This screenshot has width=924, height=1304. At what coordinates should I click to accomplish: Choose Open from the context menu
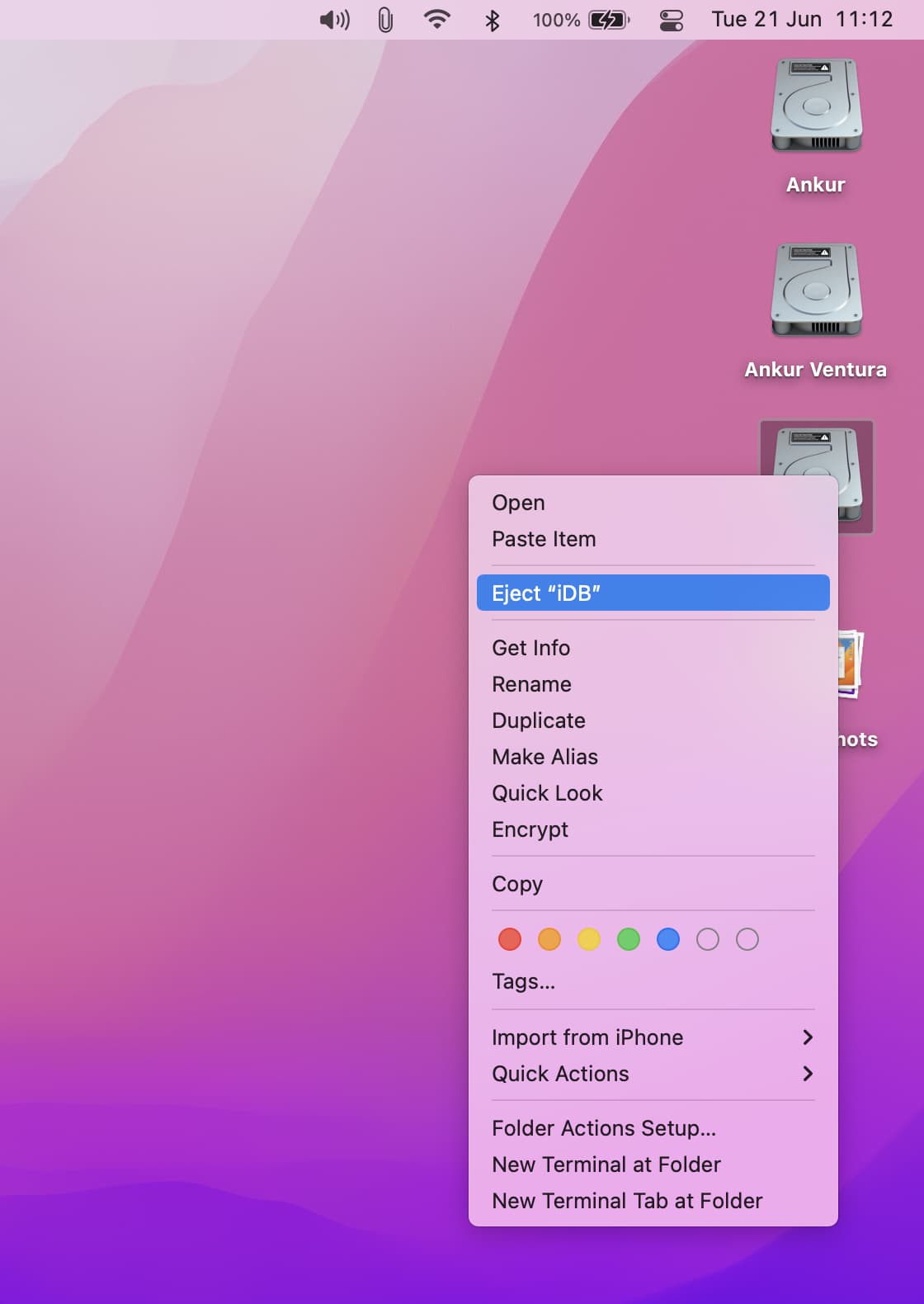point(653,503)
